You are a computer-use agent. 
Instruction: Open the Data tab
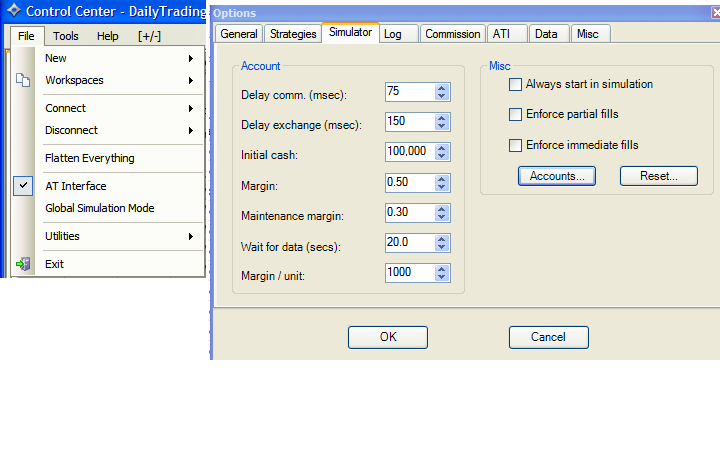tap(549, 34)
